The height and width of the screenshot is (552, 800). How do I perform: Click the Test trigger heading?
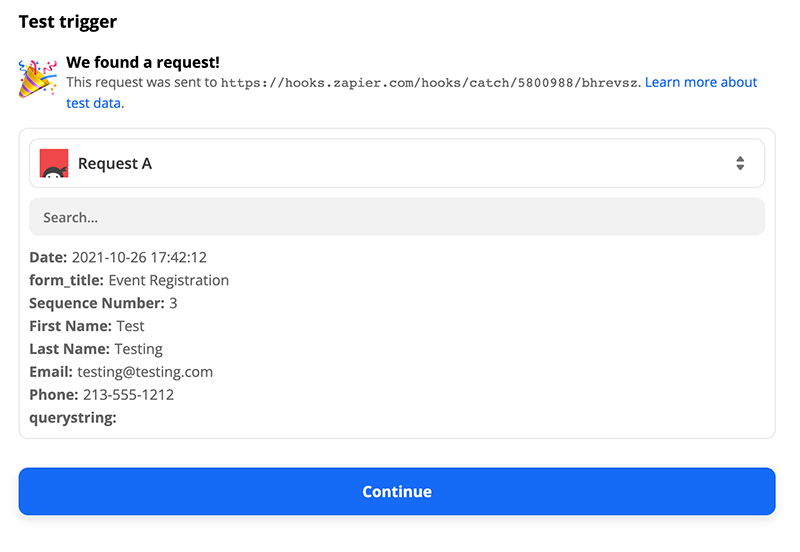(x=68, y=21)
